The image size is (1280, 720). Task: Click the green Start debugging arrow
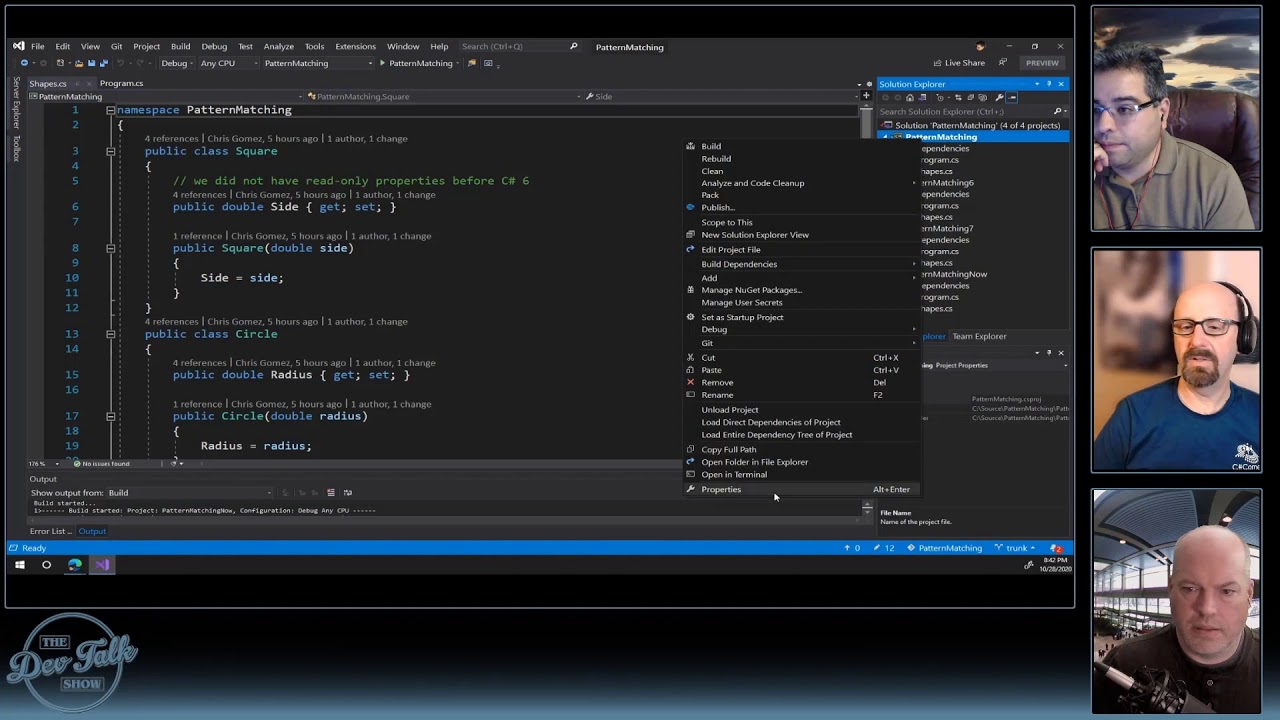point(382,63)
